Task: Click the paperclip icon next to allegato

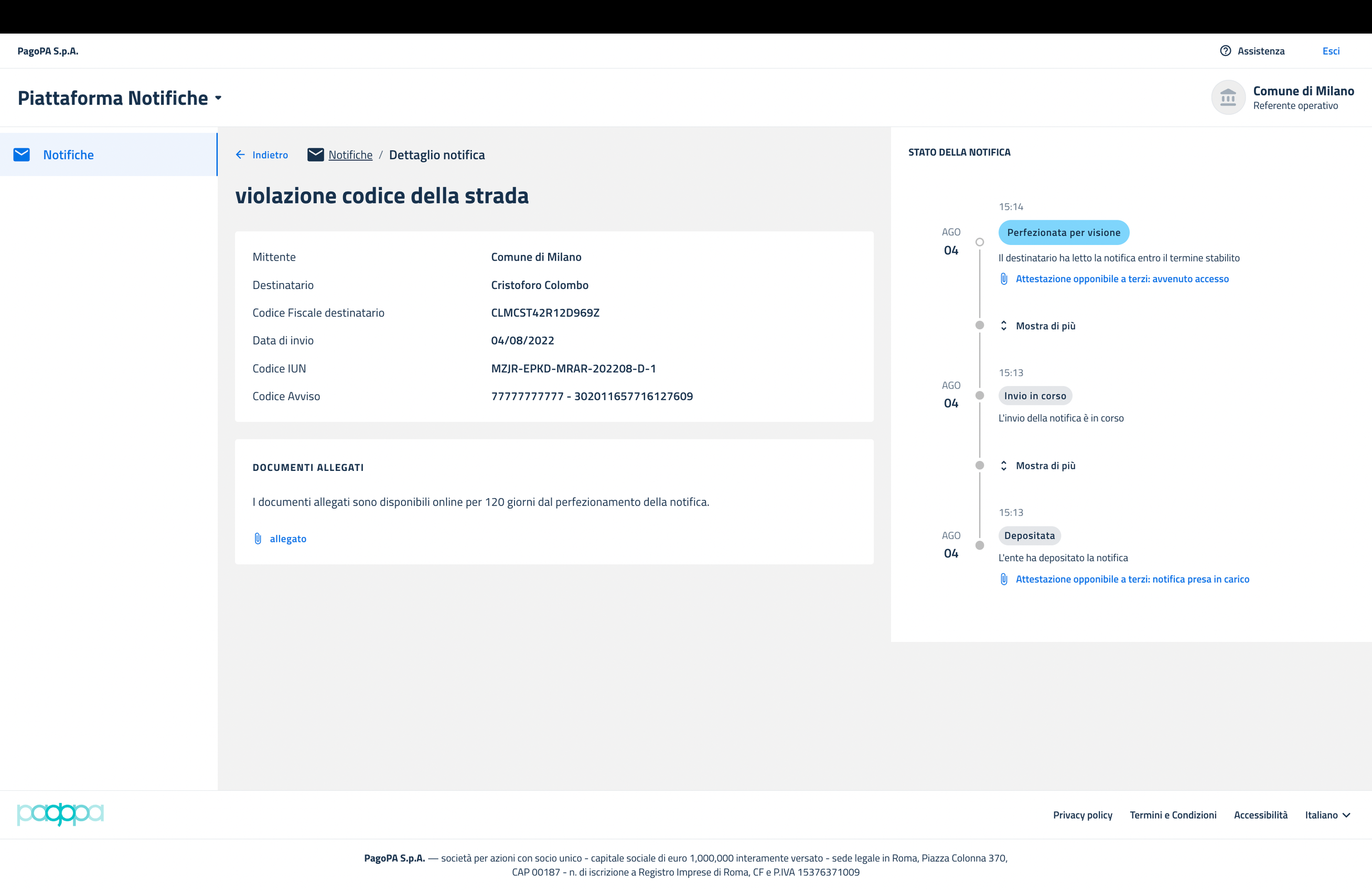Action: [x=258, y=538]
